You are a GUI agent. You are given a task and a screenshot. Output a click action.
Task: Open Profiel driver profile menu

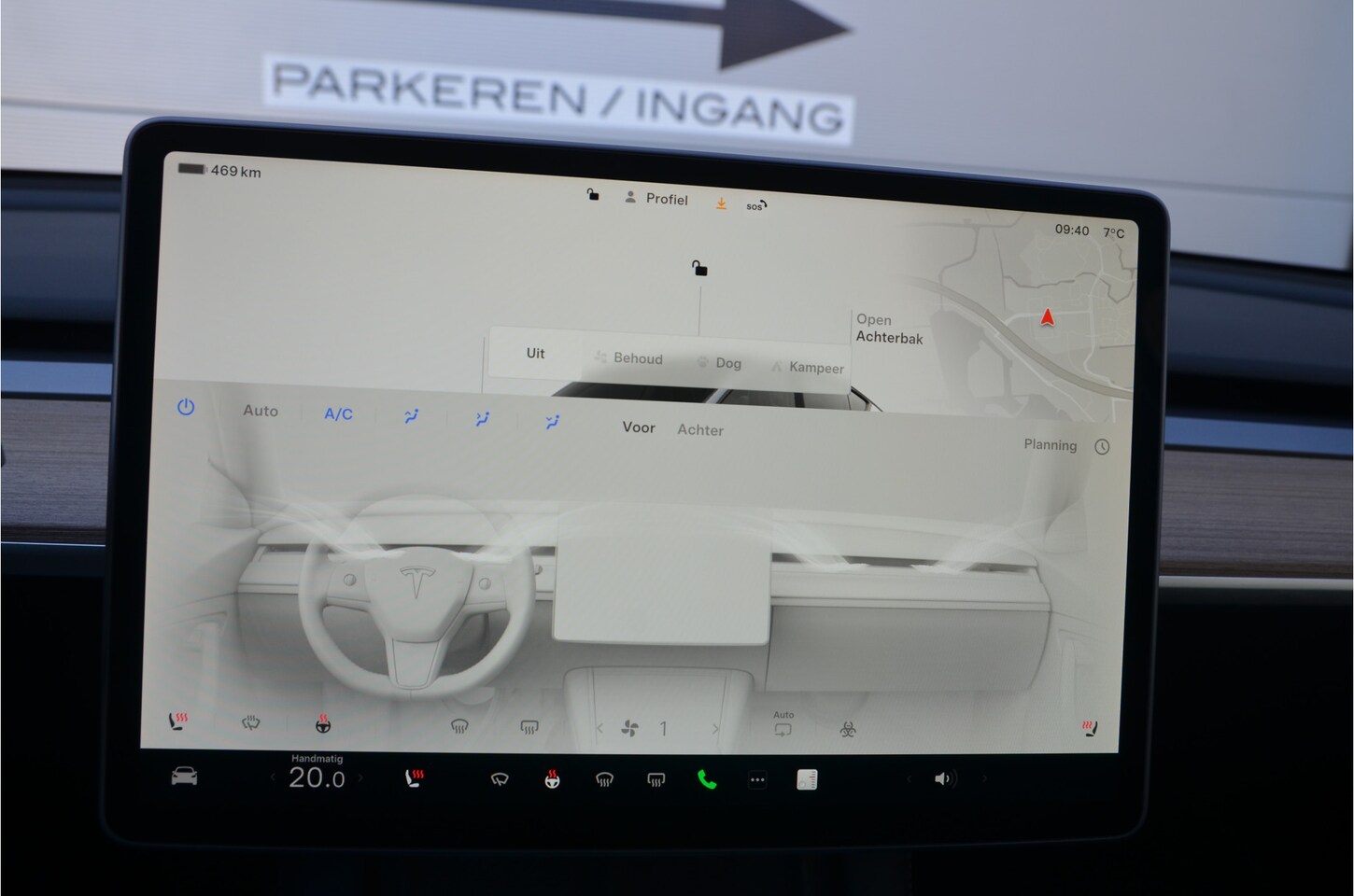(x=656, y=199)
